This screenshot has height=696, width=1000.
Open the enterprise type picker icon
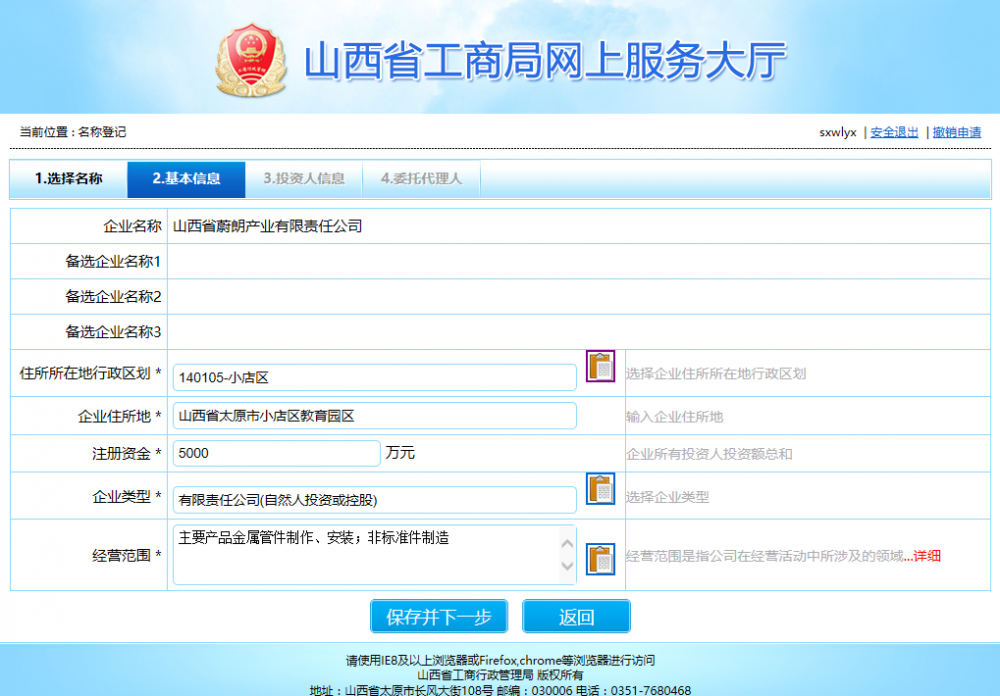pyautogui.click(x=599, y=489)
